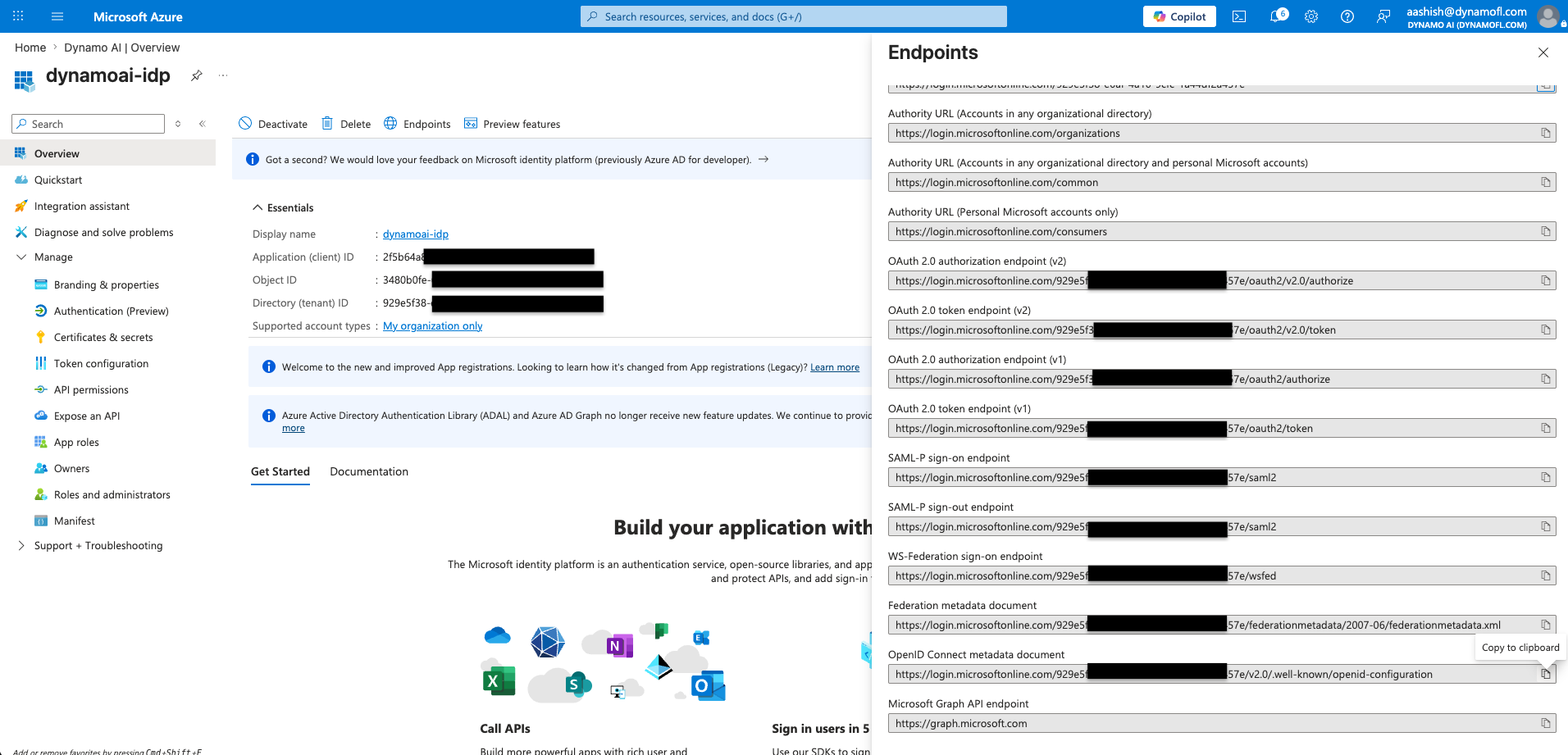Copy the OpenID Connect metadata document URL
This screenshot has width=1568, height=755.
pyautogui.click(x=1546, y=674)
